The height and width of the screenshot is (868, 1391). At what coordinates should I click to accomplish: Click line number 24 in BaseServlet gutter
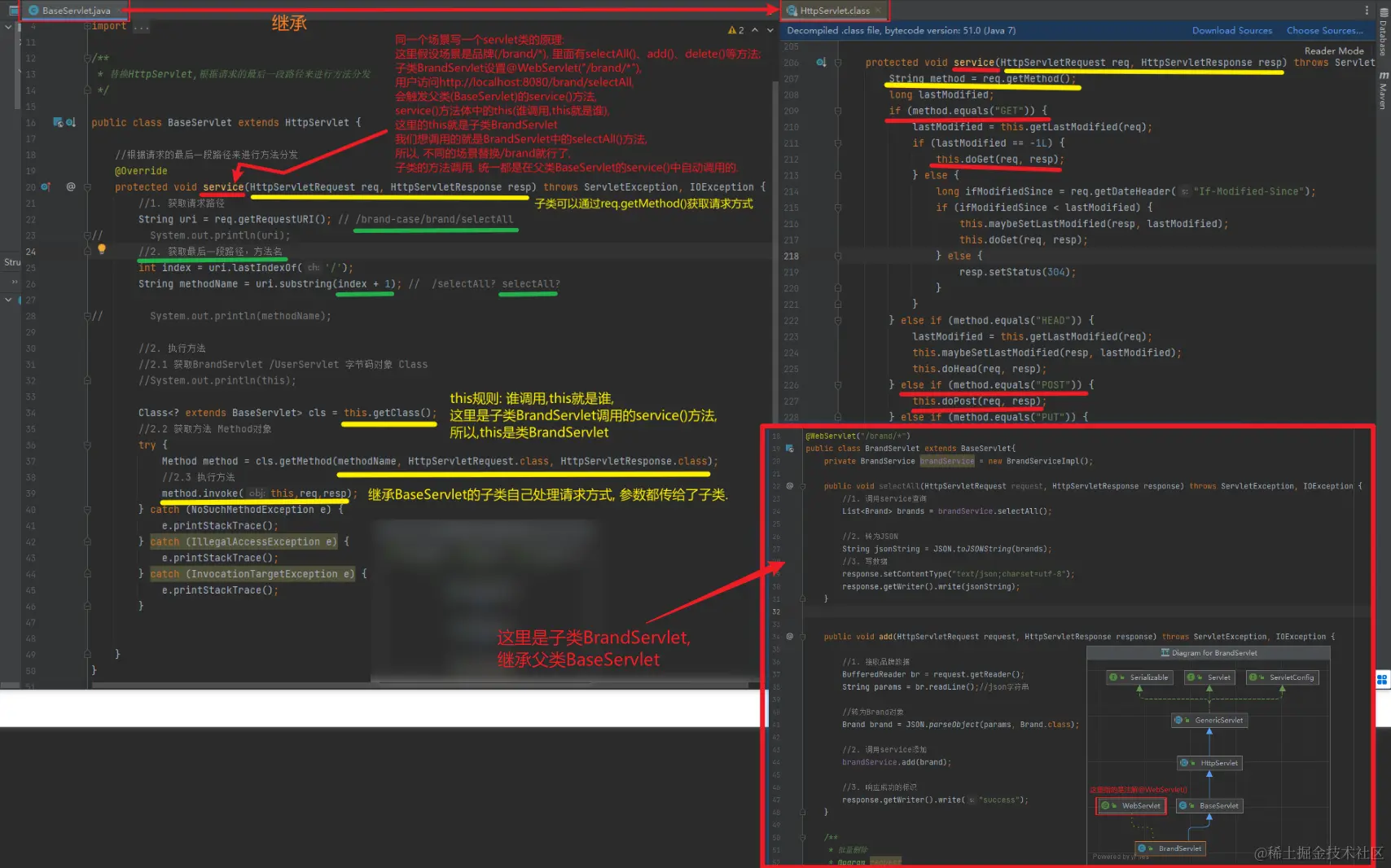(30, 252)
